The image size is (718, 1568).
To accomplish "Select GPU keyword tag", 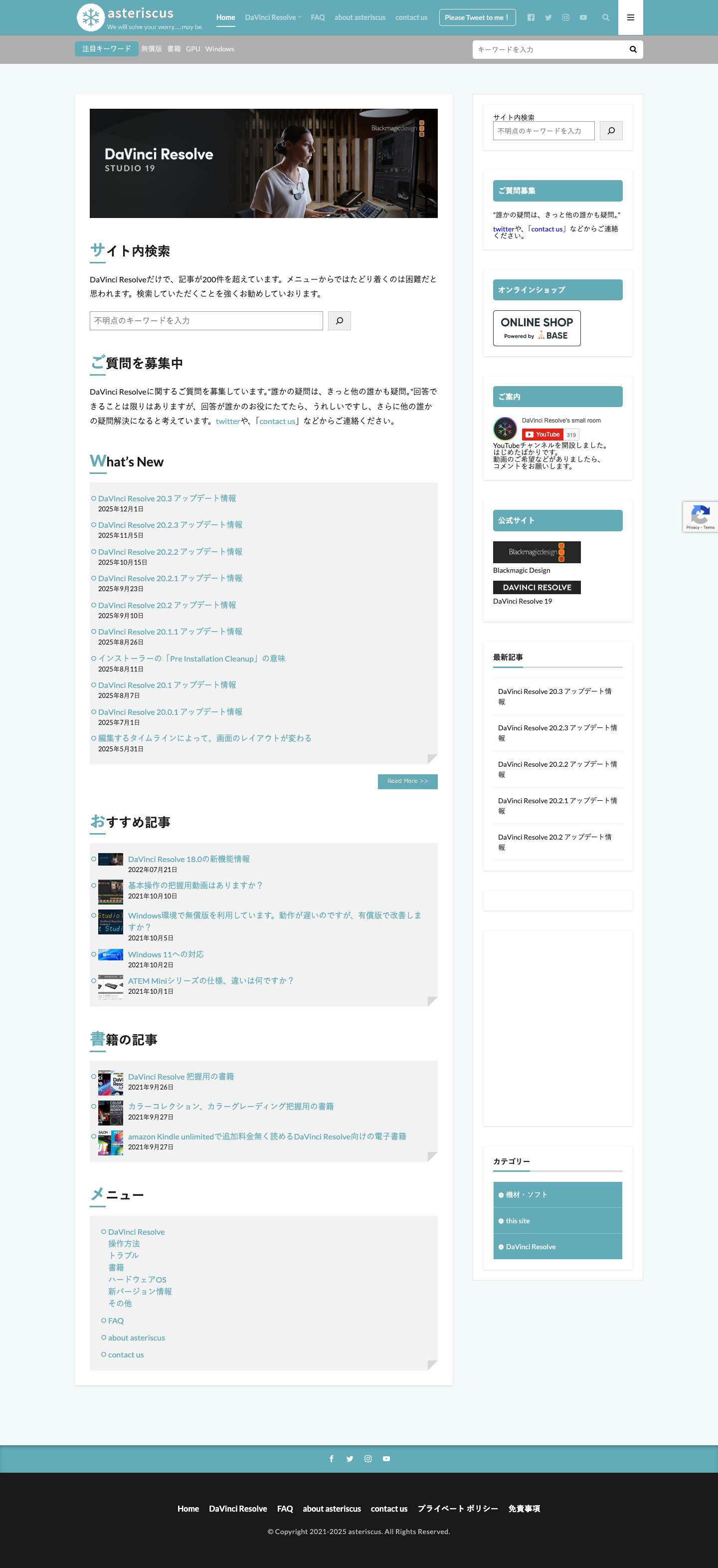I will tap(193, 49).
